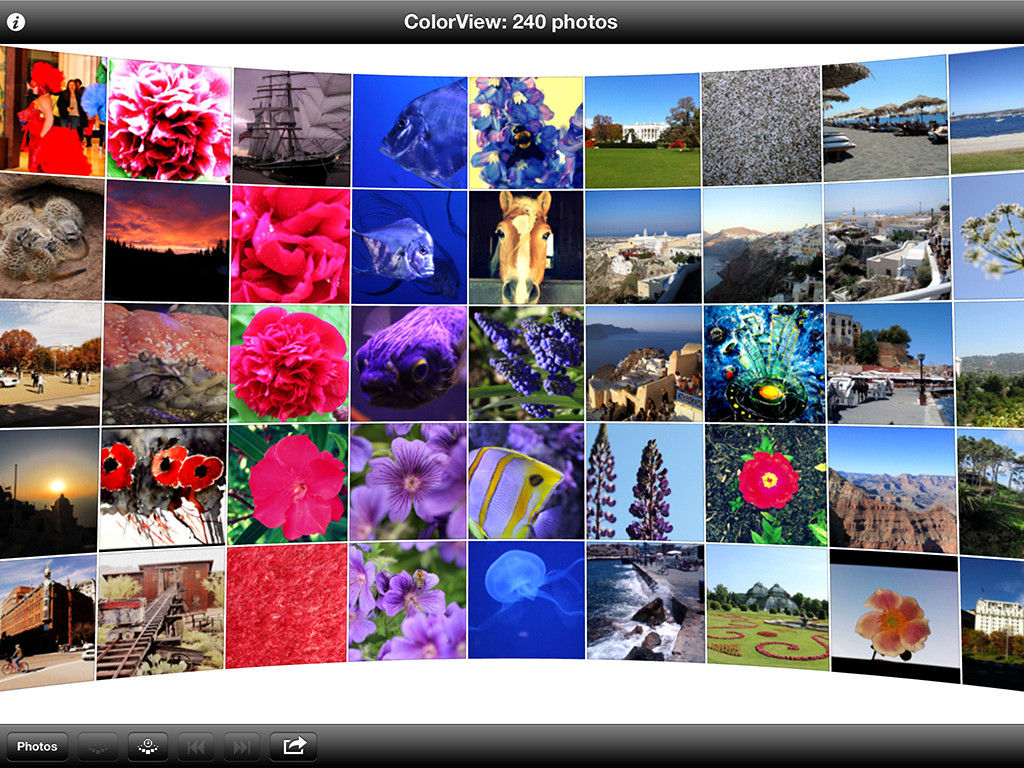The width and height of the screenshot is (1024, 768).
Task: Share the current view with the arrow icon
Action: (x=294, y=746)
